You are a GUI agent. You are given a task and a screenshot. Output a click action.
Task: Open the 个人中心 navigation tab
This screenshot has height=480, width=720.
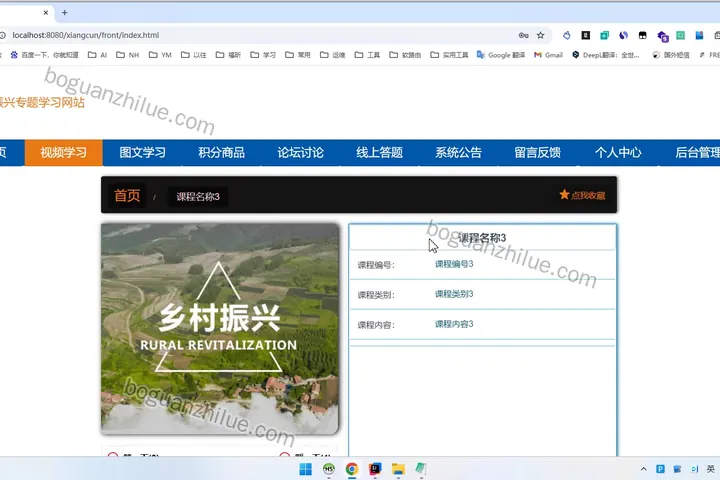pyautogui.click(x=618, y=152)
